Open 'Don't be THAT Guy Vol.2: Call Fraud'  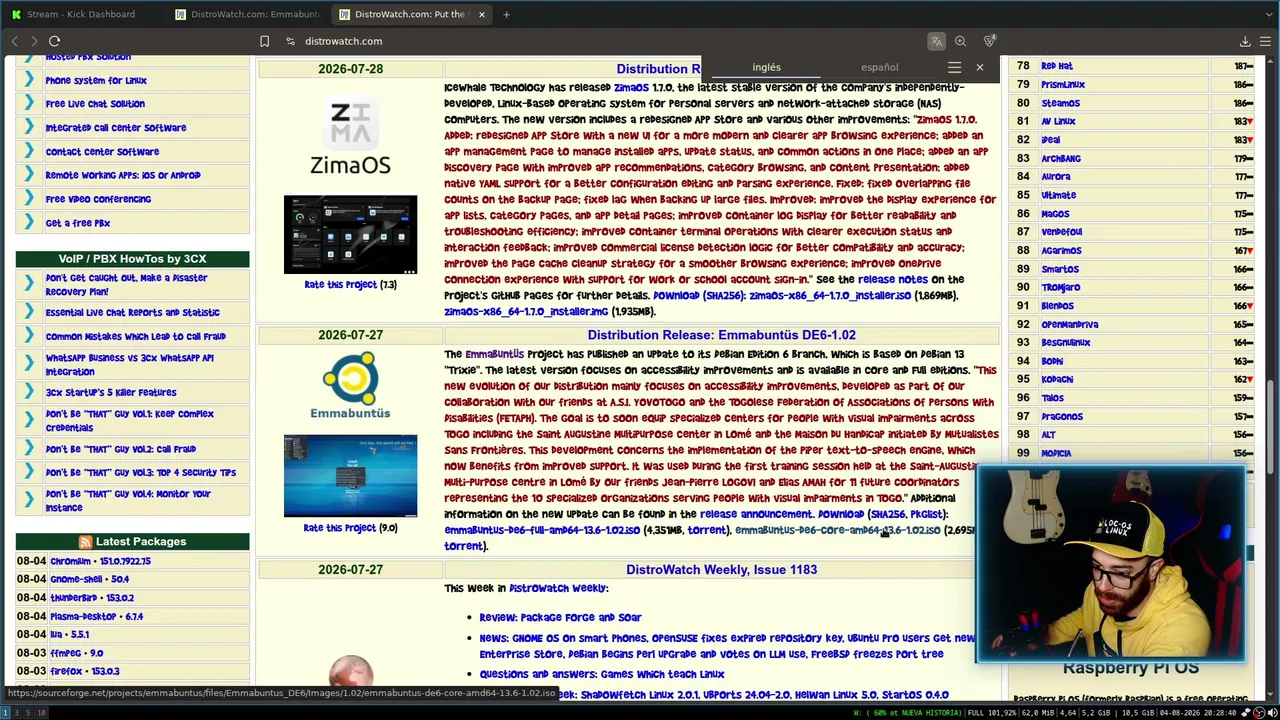120,450
